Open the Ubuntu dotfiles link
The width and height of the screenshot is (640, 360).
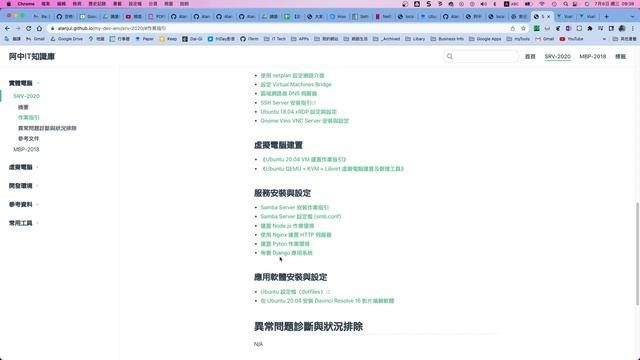[x=295, y=291]
